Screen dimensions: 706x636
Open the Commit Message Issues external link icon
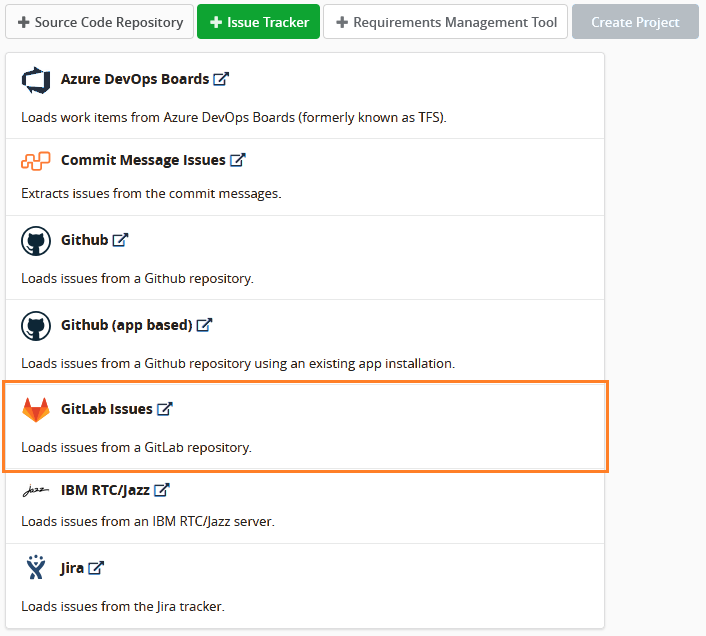[x=237, y=160]
